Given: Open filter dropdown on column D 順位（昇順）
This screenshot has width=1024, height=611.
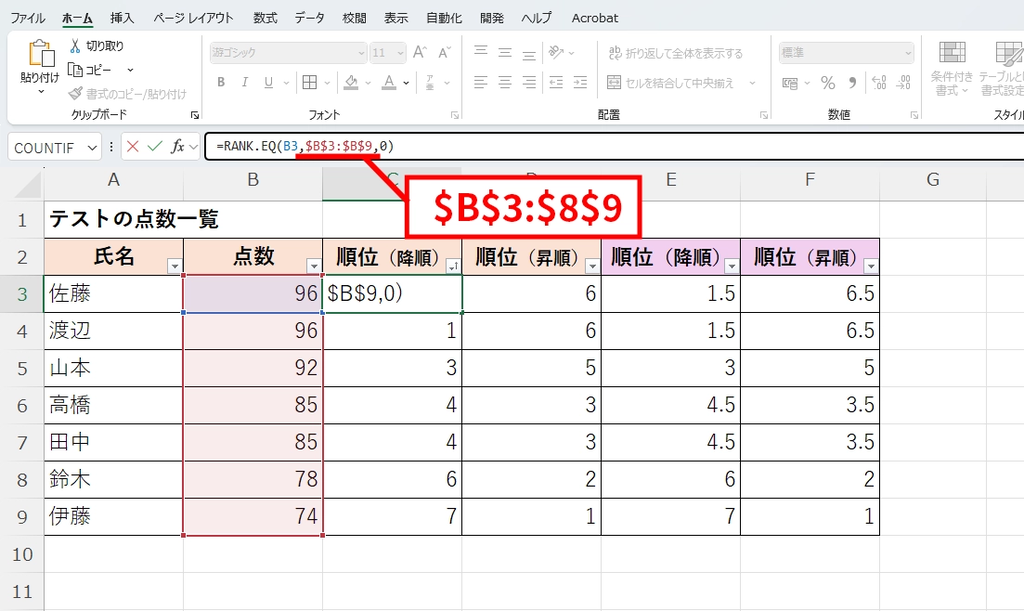Looking at the screenshot, I should [592, 266].
